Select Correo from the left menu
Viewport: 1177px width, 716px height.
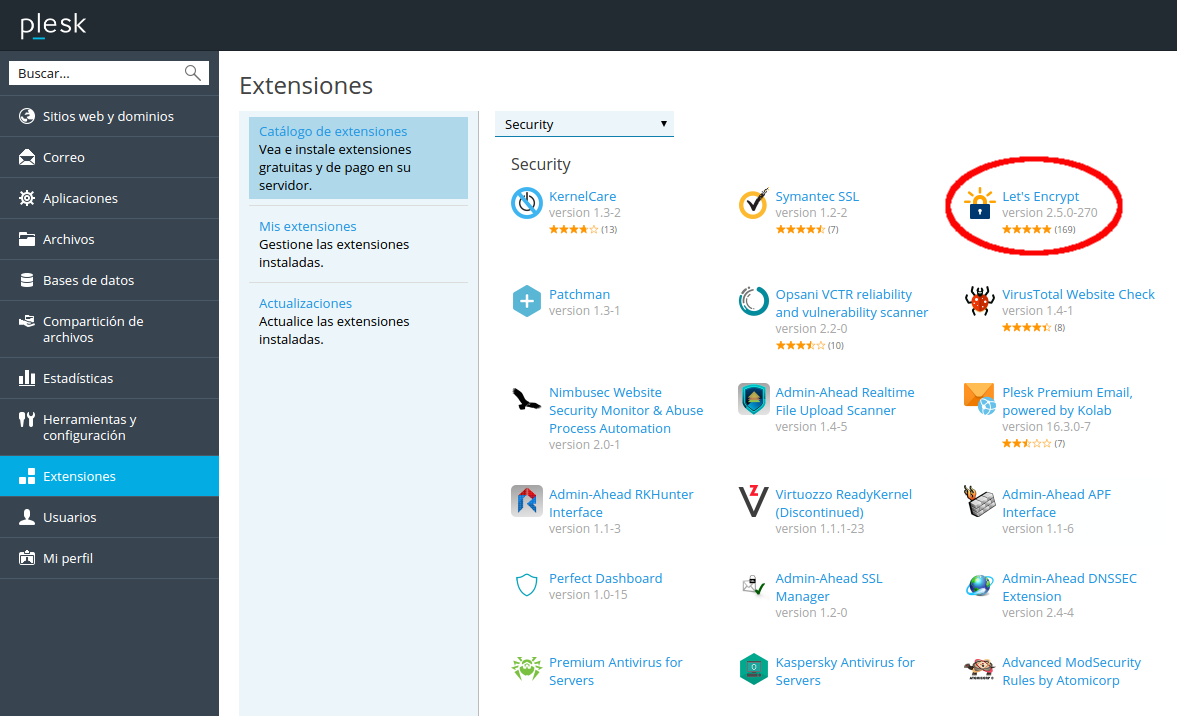click(64, 157)
